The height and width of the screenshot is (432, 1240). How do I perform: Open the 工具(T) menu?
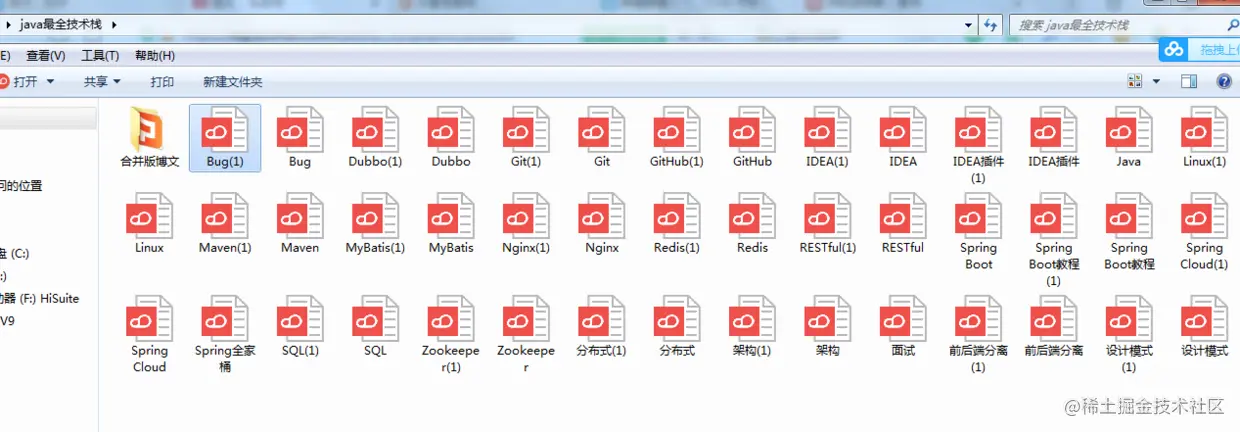coord(100,56)
